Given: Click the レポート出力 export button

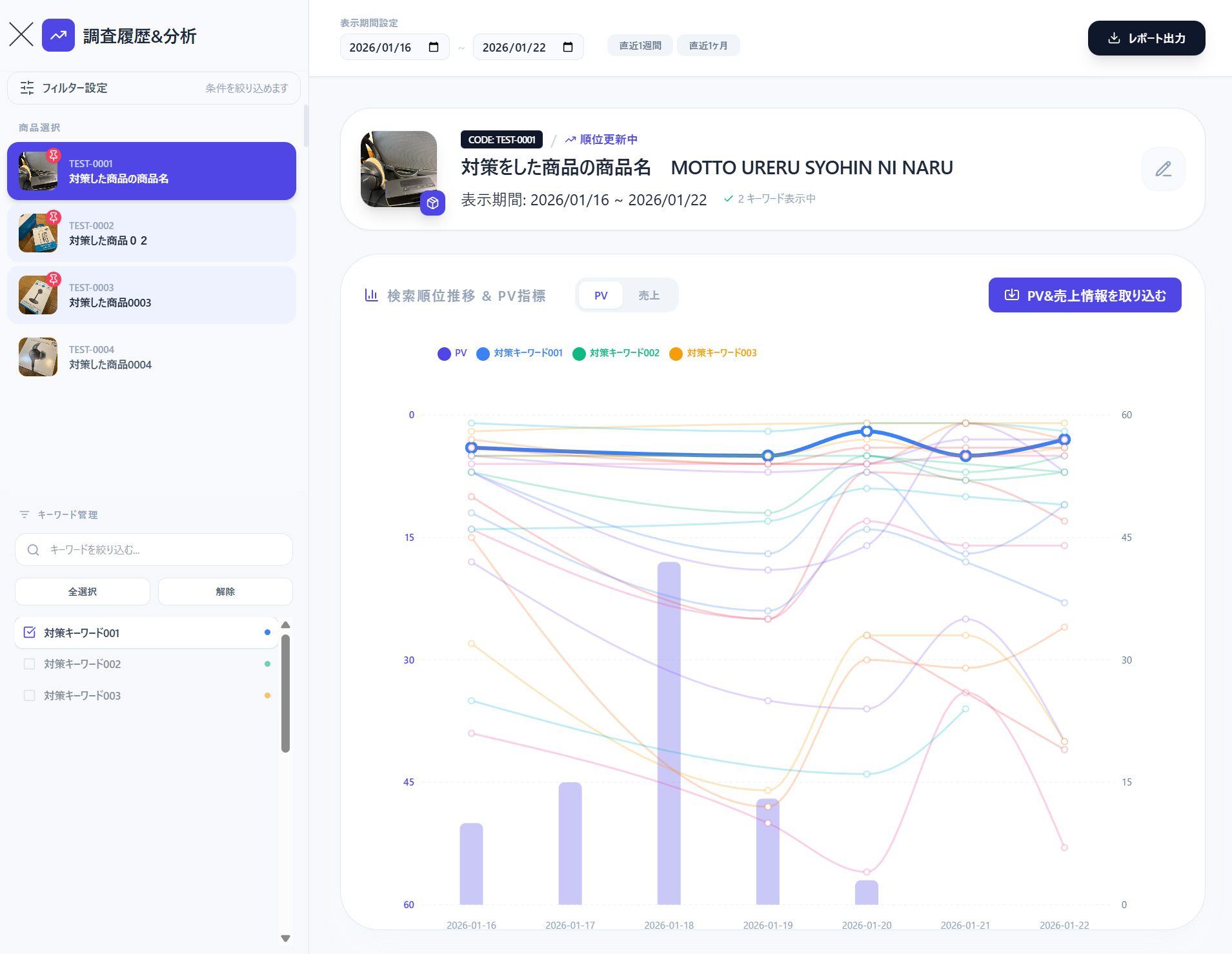Looking at the screenshot, I should [x=1146, y=38].
